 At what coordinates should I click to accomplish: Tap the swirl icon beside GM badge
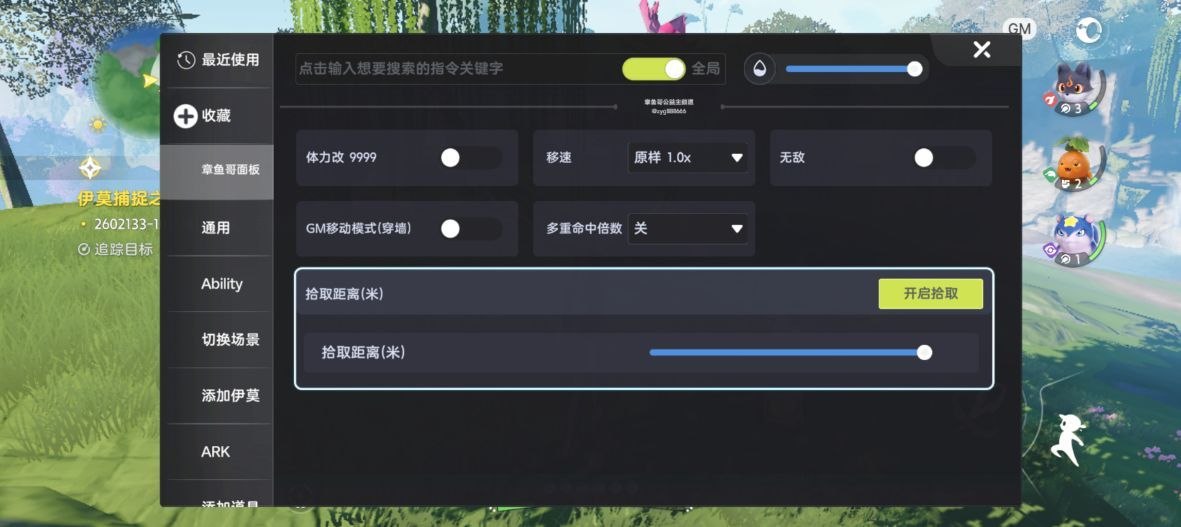tap(1088, 31)
